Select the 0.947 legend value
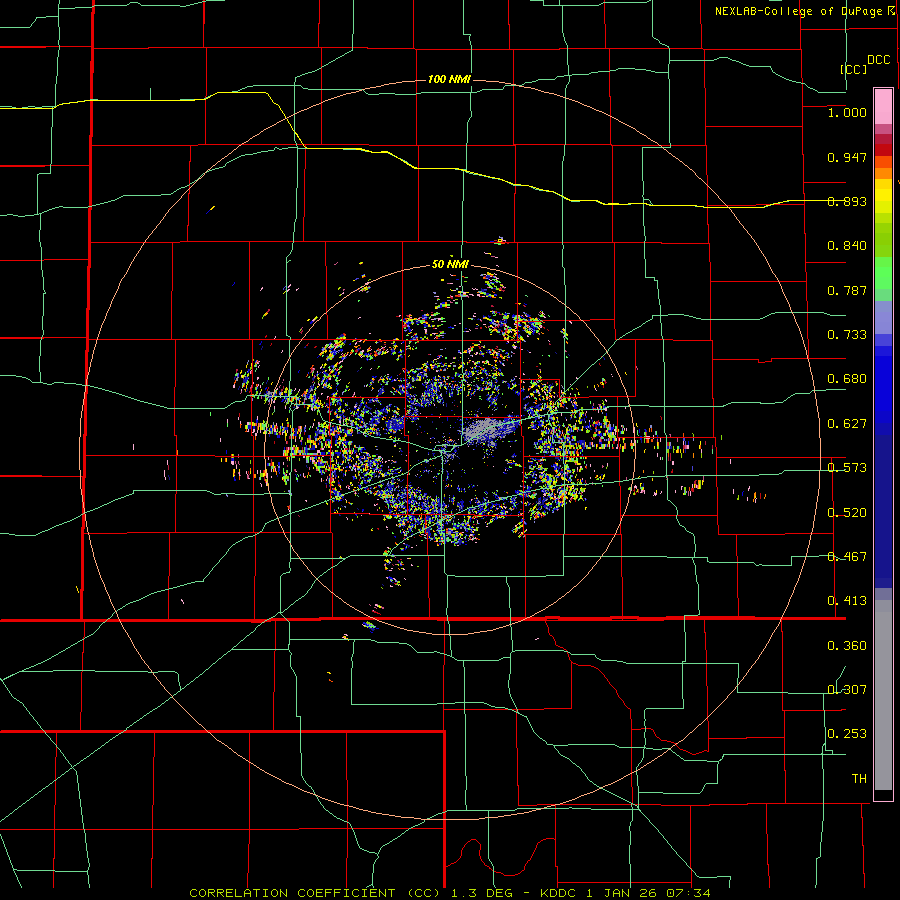The image size is (900, 900). pos(847,157)
